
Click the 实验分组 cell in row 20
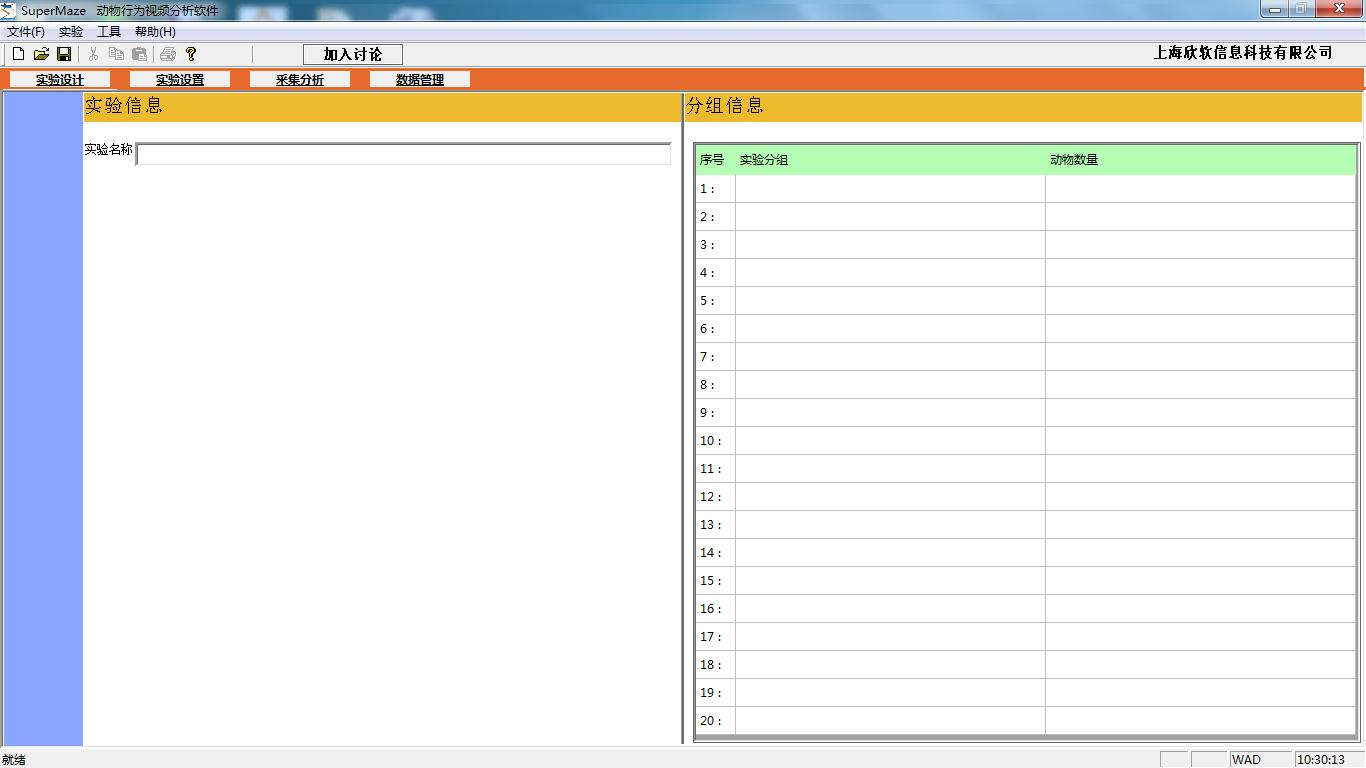click(890, 721)
